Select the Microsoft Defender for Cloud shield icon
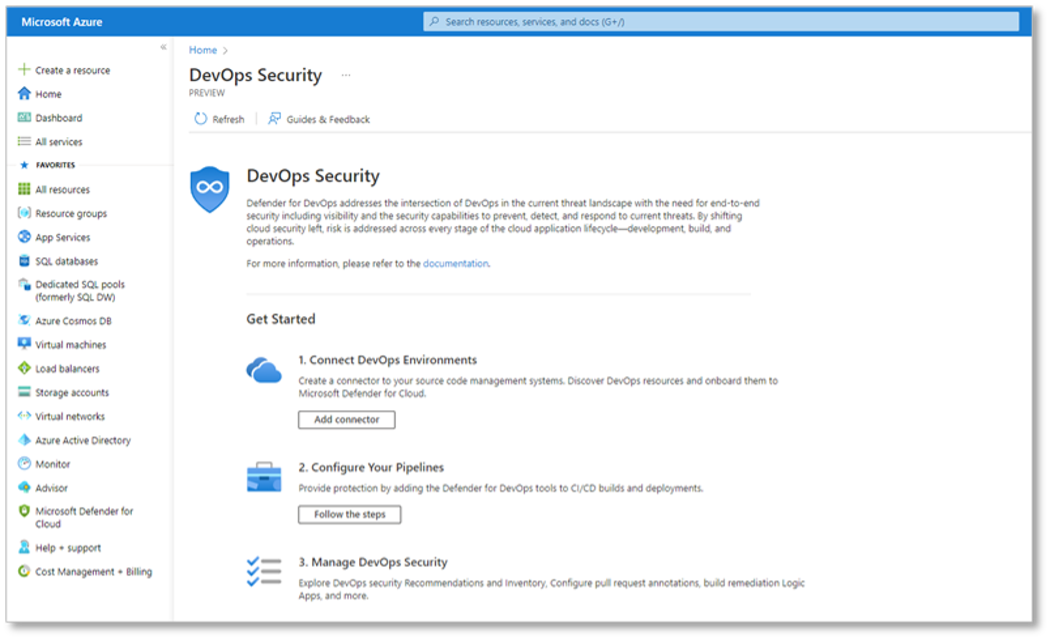The width and height of the screenshot is (1054, 641). [25, 511]
